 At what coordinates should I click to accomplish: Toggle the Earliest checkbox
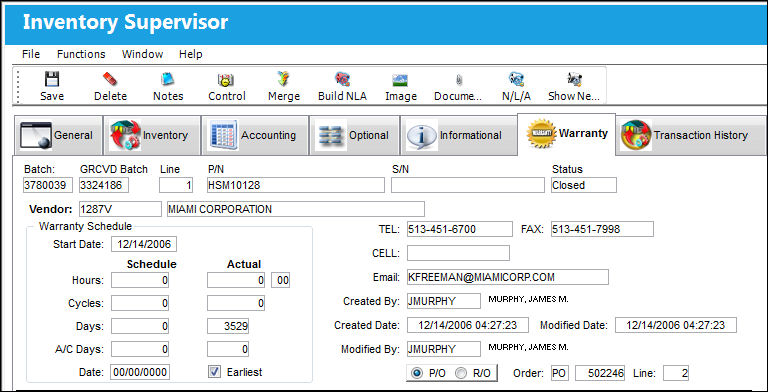click(215, 372)
